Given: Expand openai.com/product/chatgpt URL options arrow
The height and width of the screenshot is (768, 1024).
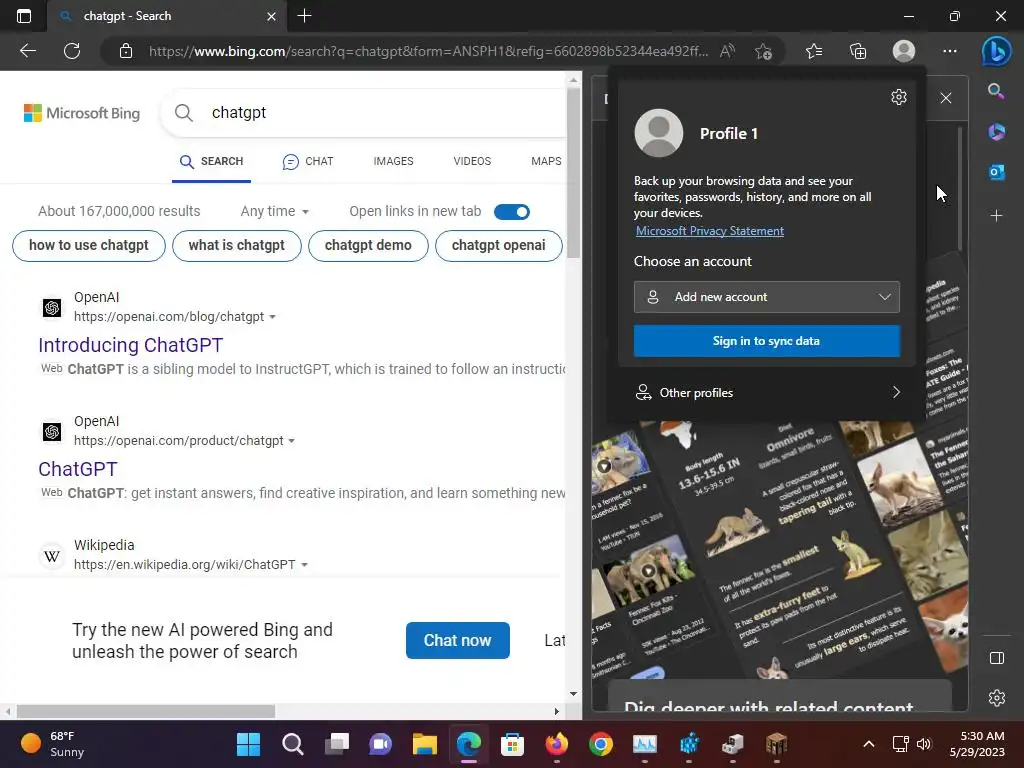Looking at the screenshot, I should coord(291,441).
